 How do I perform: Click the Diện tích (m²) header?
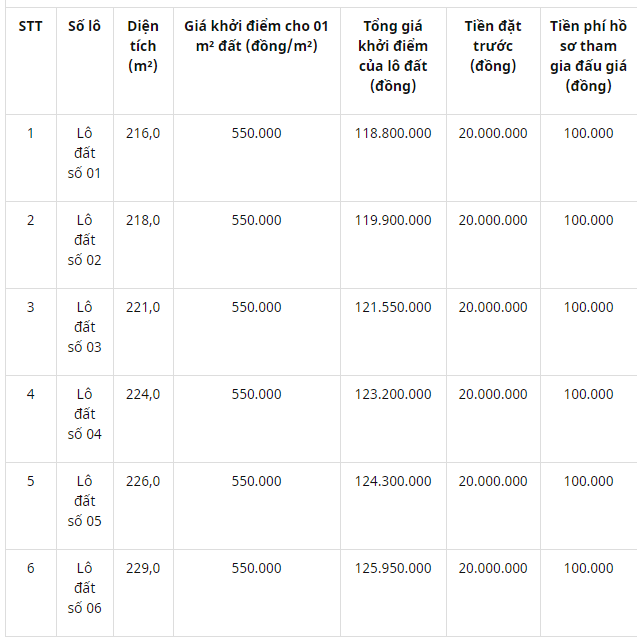(x=143, y=46)
